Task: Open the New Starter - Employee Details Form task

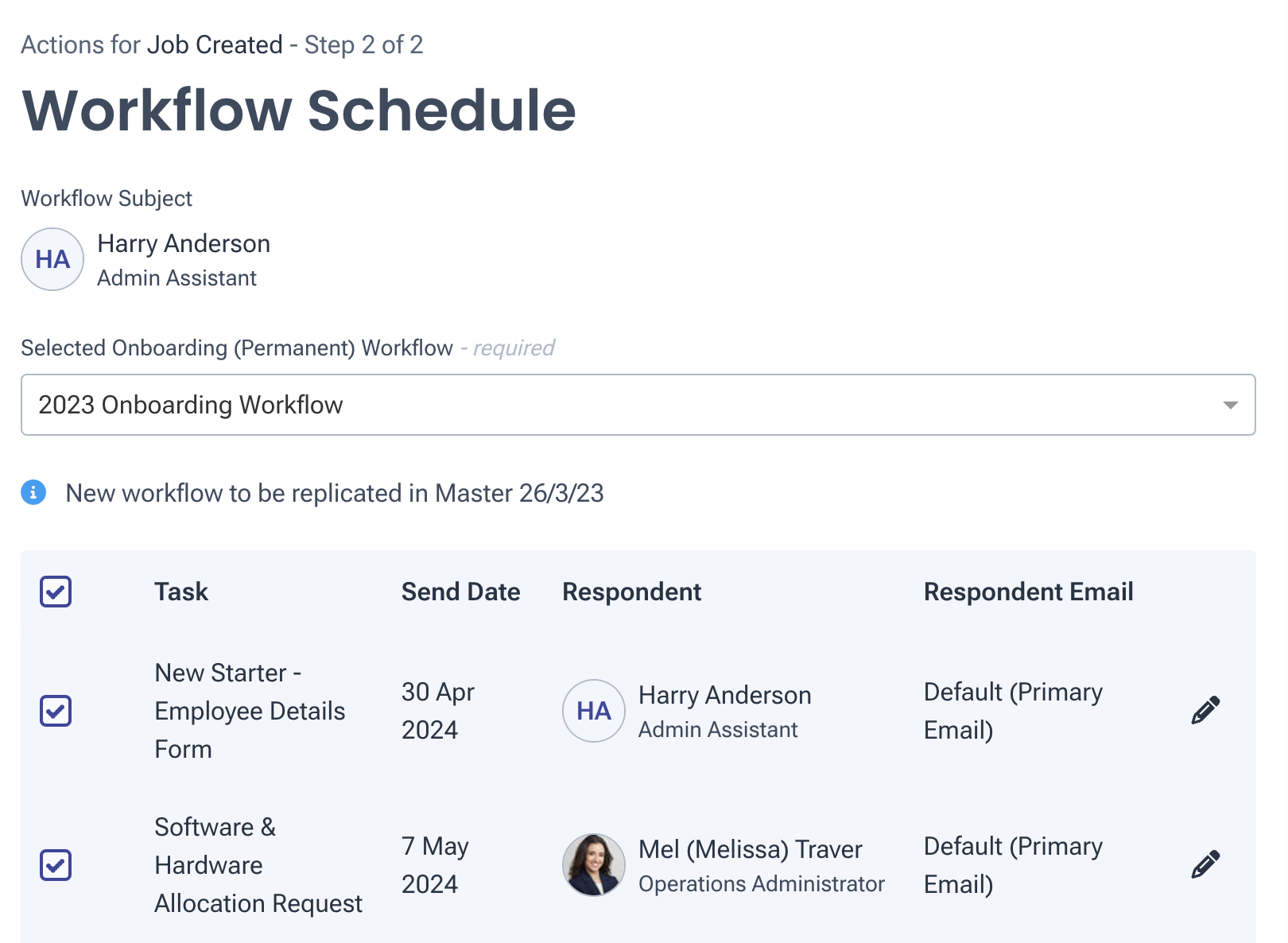Action: 250,711
